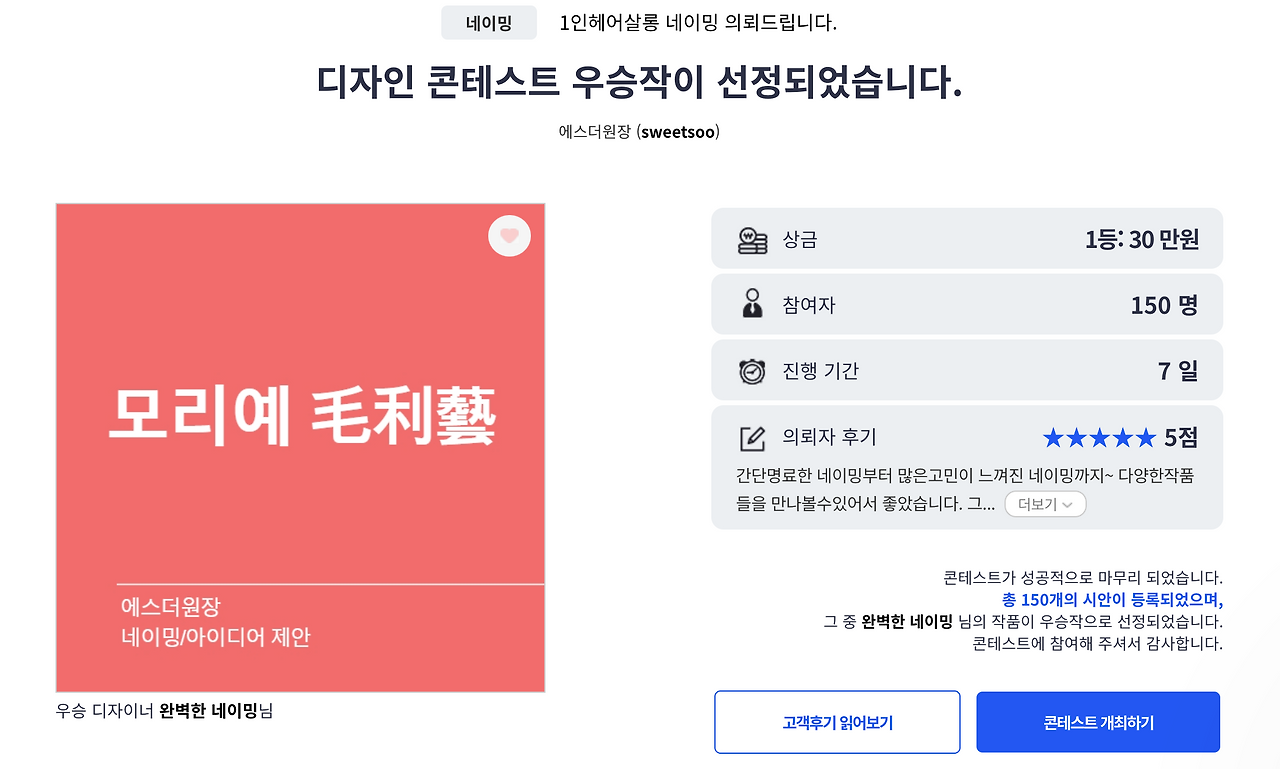Image resolution: width=1280 pixels, height=769 pixels.
Task: Expand the review with the 더보기 button
Action: coord(1044,504)
